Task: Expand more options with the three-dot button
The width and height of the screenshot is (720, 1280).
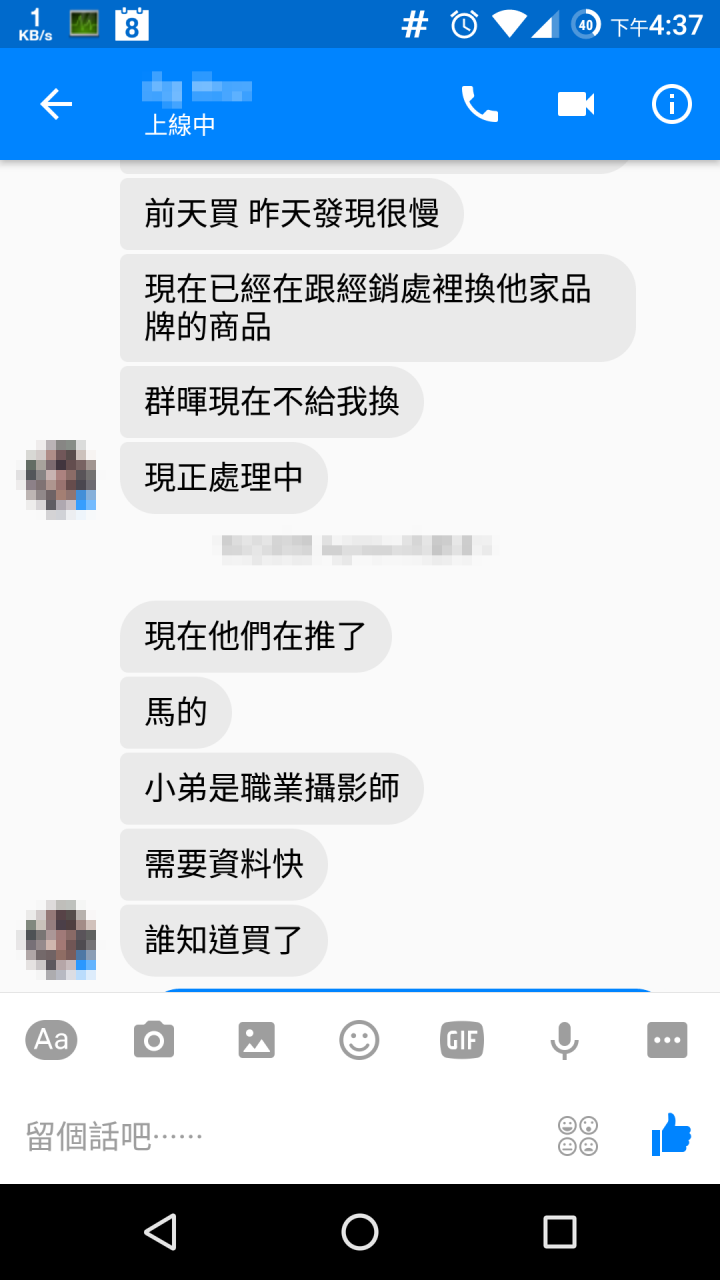Action: [667, 1041]
